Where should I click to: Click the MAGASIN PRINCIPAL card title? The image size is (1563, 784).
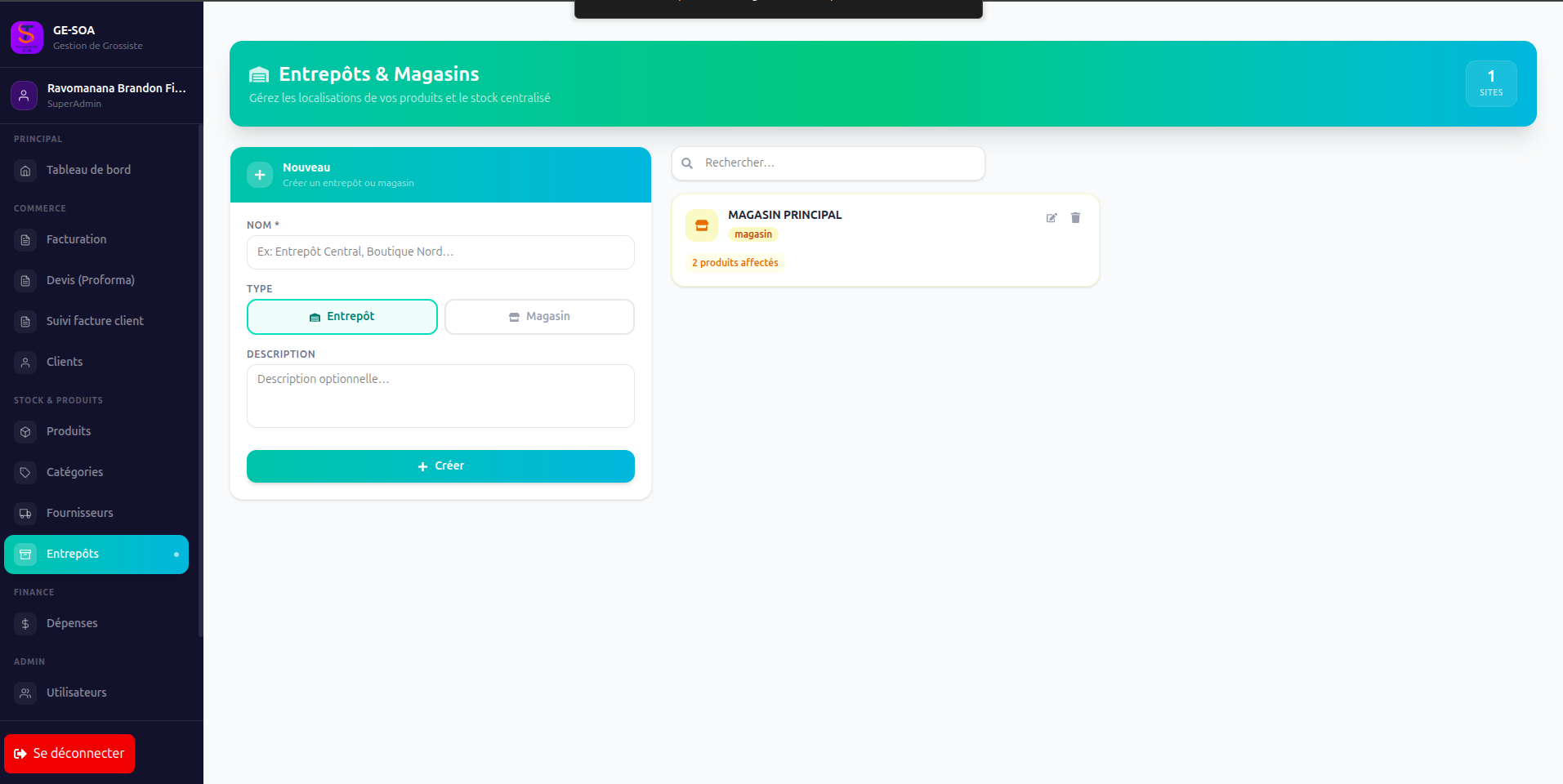pos(785,215)
